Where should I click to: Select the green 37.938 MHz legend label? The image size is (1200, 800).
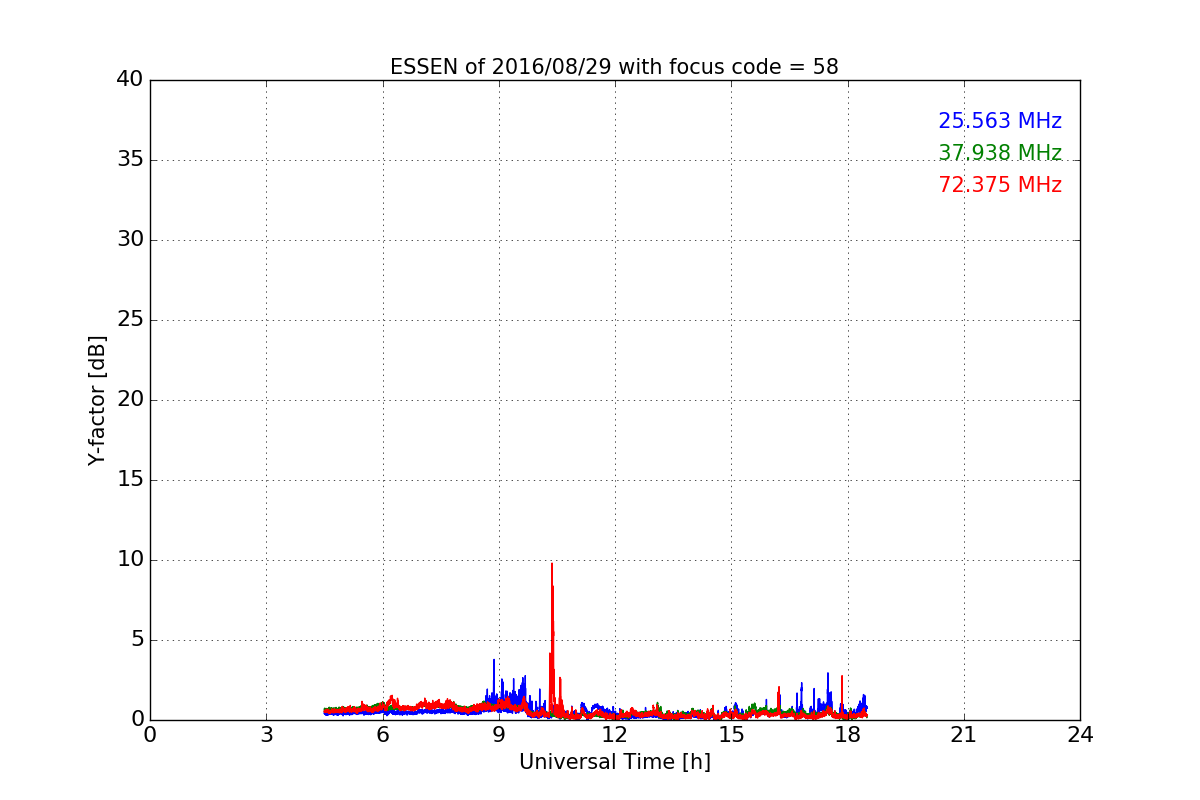tap(1000, 153)
